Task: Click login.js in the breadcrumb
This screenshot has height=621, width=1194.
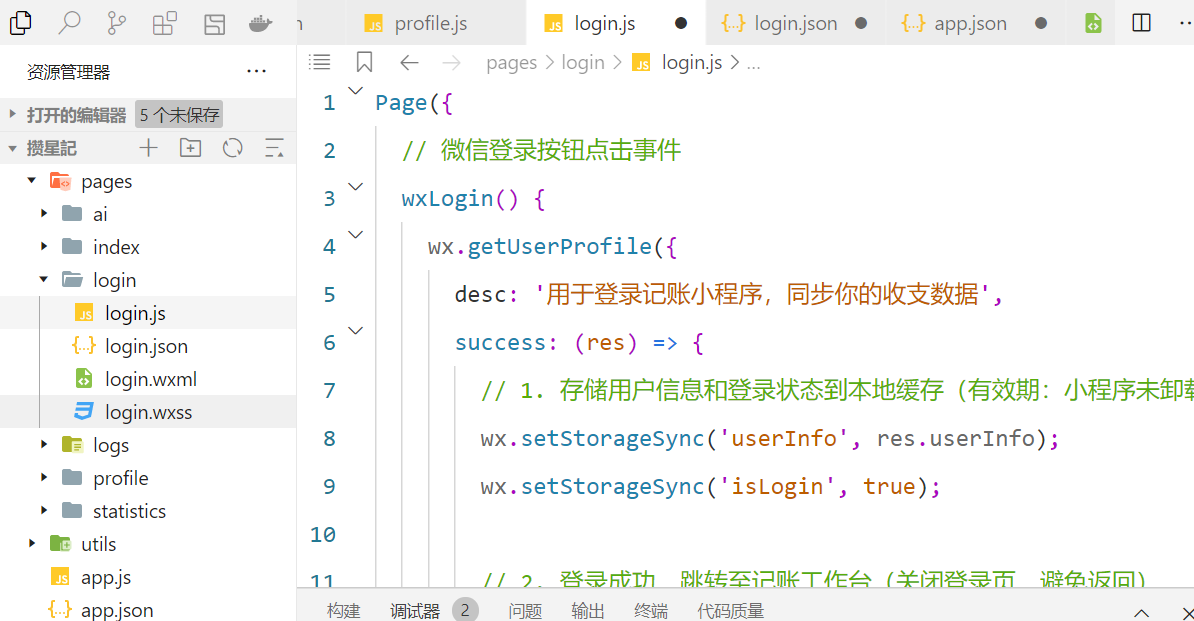Action: click(x=691, y=62)
